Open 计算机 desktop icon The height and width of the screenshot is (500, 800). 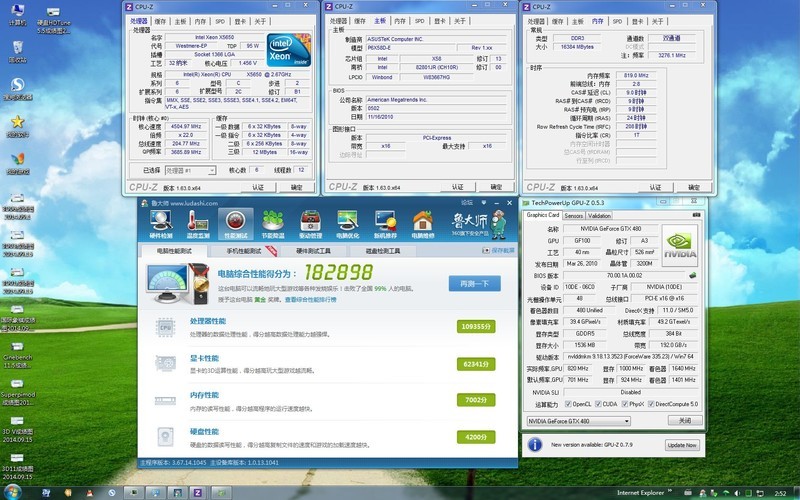[x=17, y=15]
